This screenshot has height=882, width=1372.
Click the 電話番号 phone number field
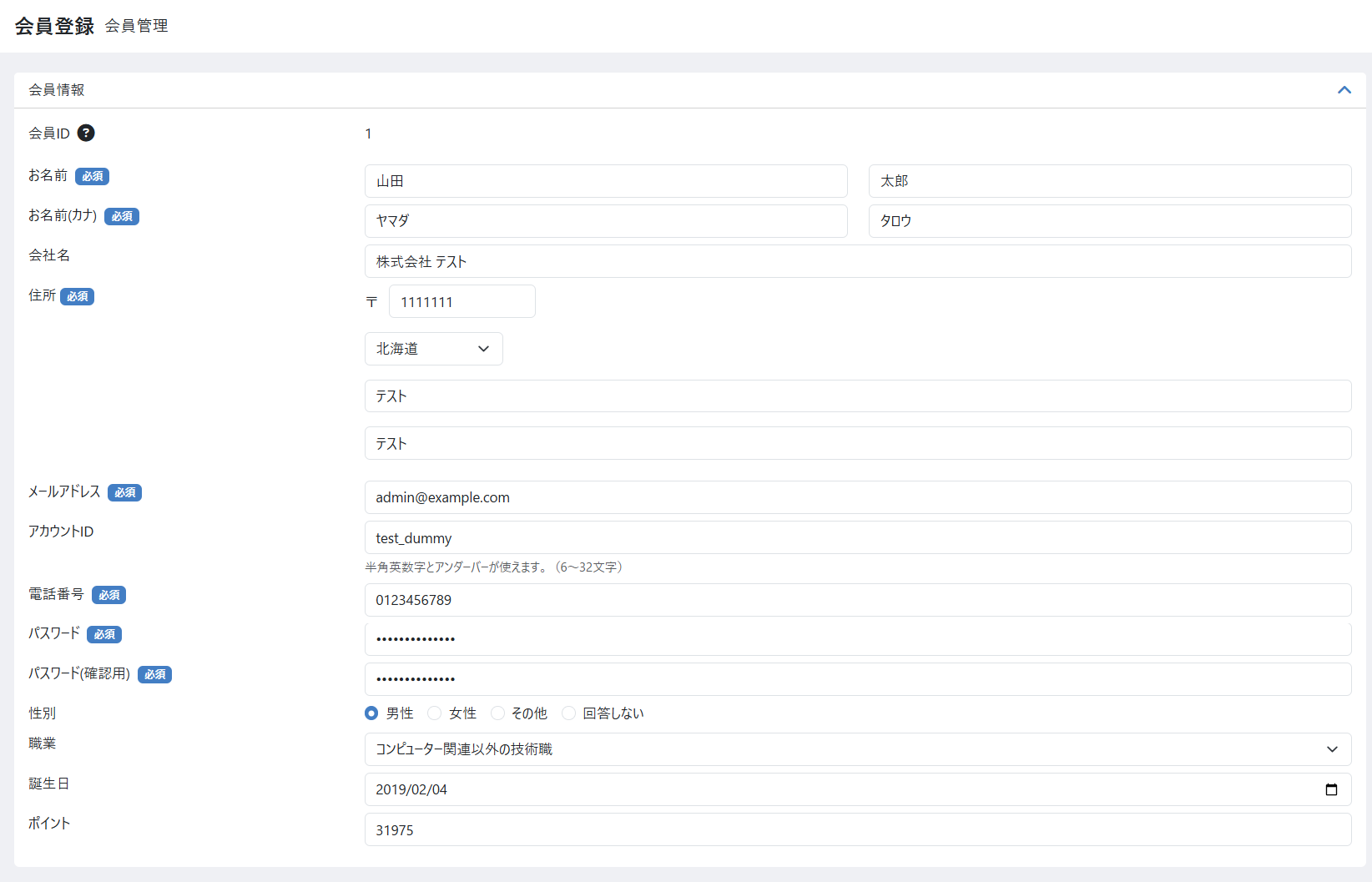(858, 600)
